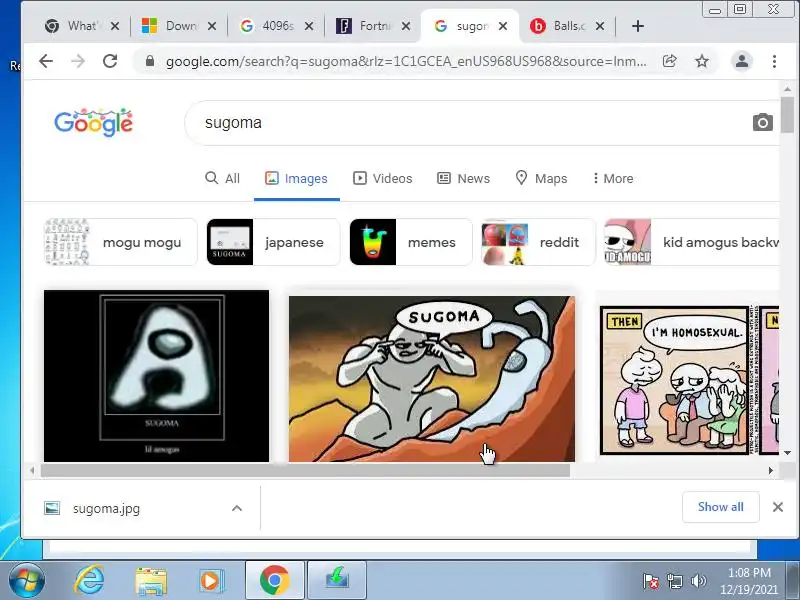Open Windows Media Player from taskbar
This screenshot has height=600, width=800.
(x=211, y=581)
